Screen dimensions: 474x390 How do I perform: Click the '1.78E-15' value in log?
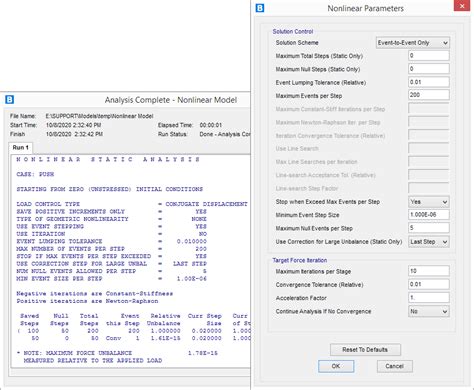coord(203,353)
